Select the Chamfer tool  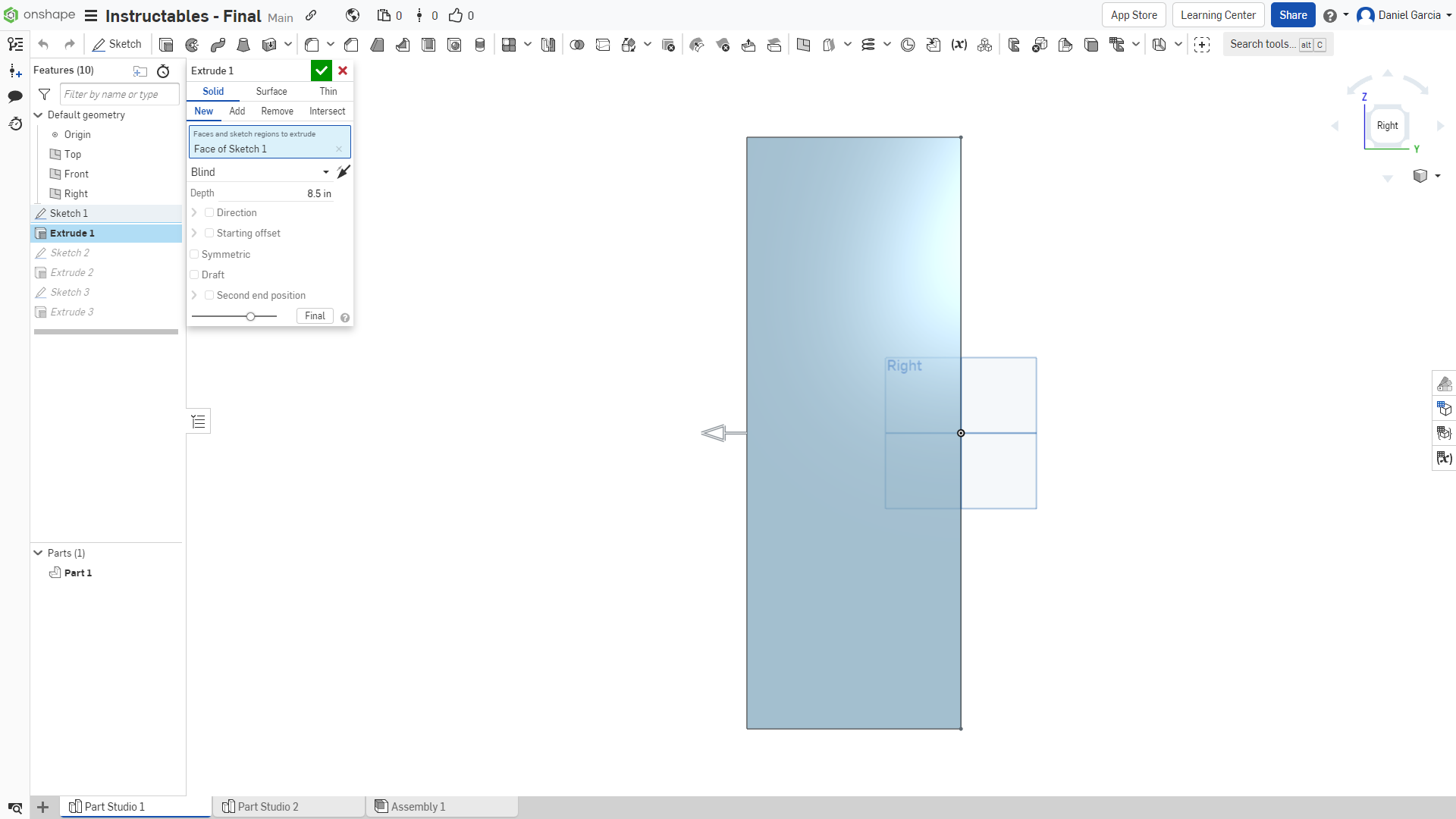pos(350,44)
